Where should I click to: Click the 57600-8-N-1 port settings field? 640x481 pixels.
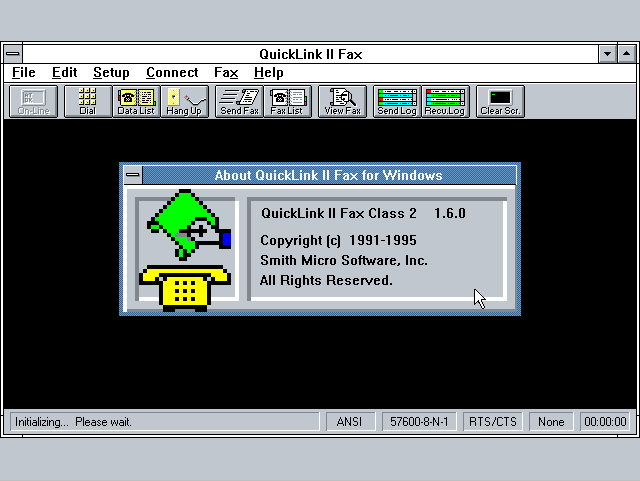[419, 422]
